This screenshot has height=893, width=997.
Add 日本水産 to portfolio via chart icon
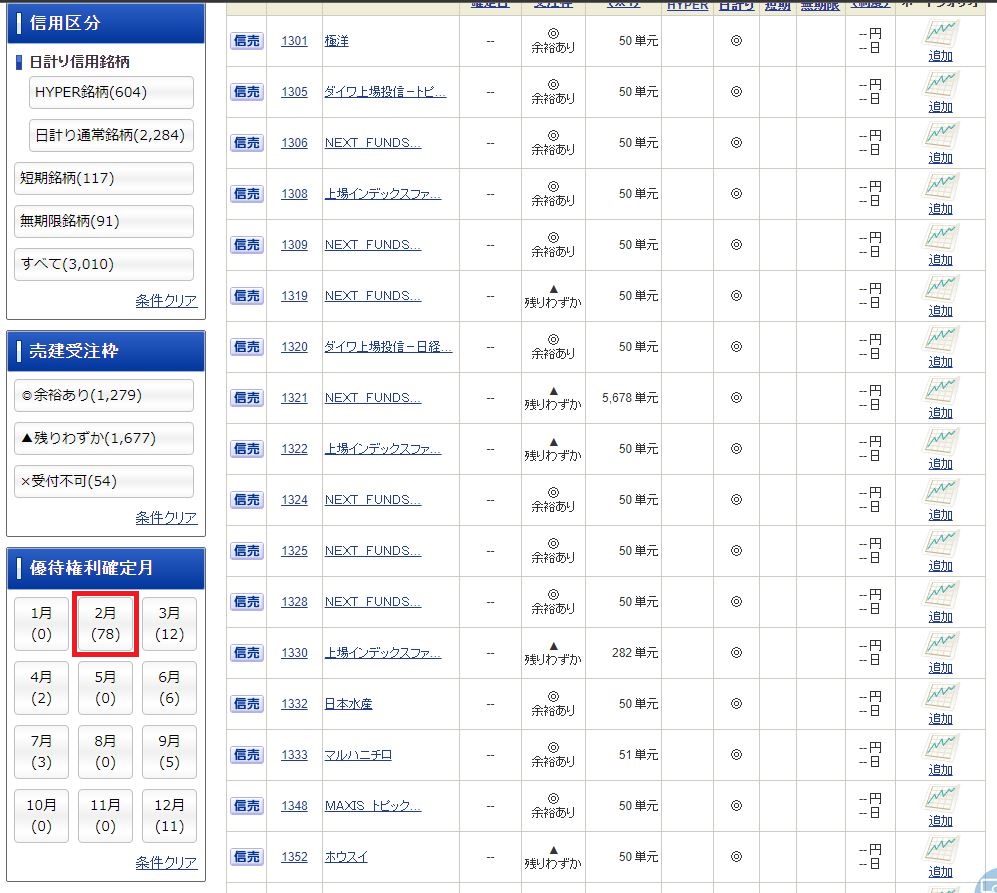pos(940,698)
